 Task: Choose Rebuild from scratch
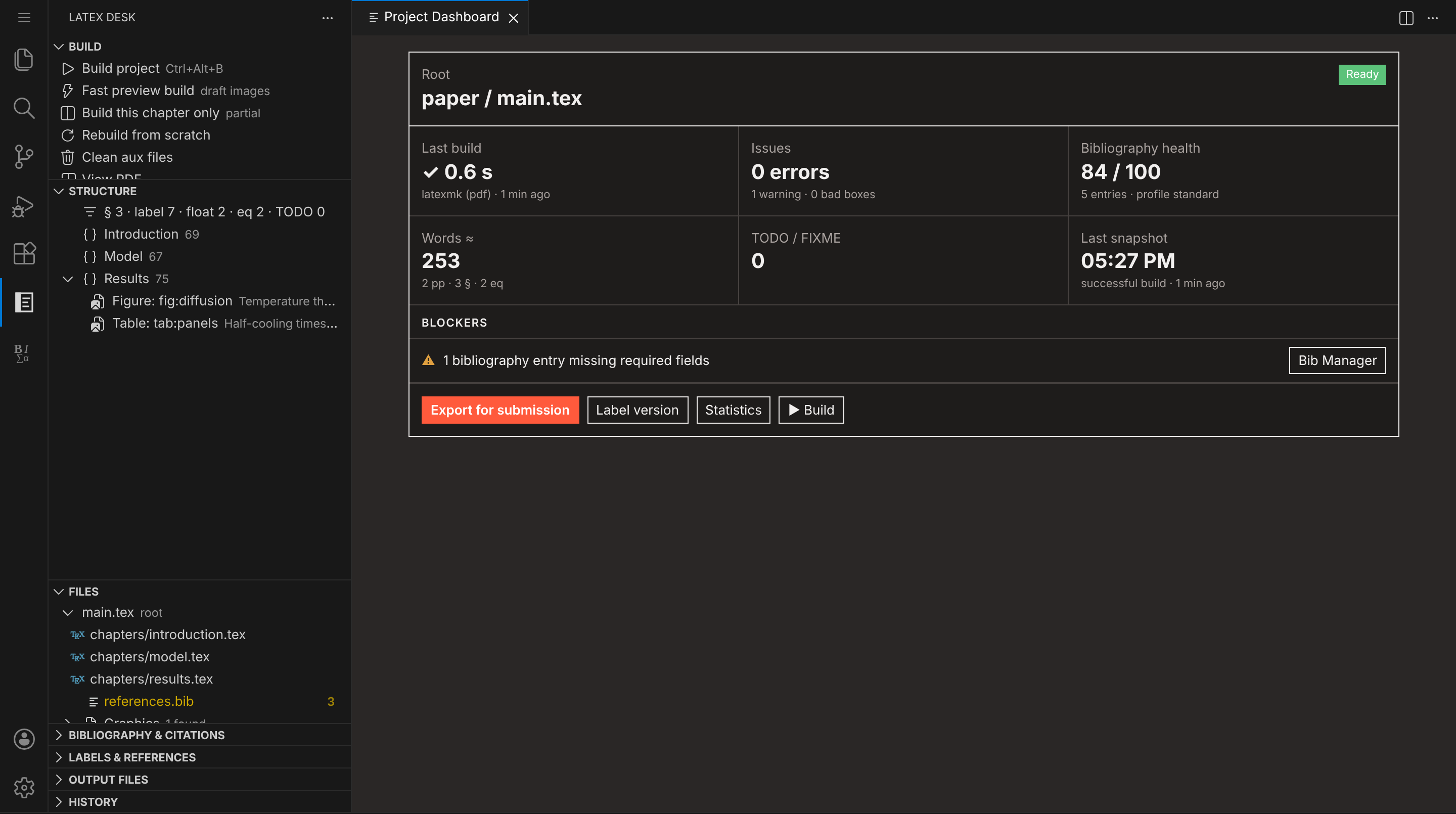[200, 135]
